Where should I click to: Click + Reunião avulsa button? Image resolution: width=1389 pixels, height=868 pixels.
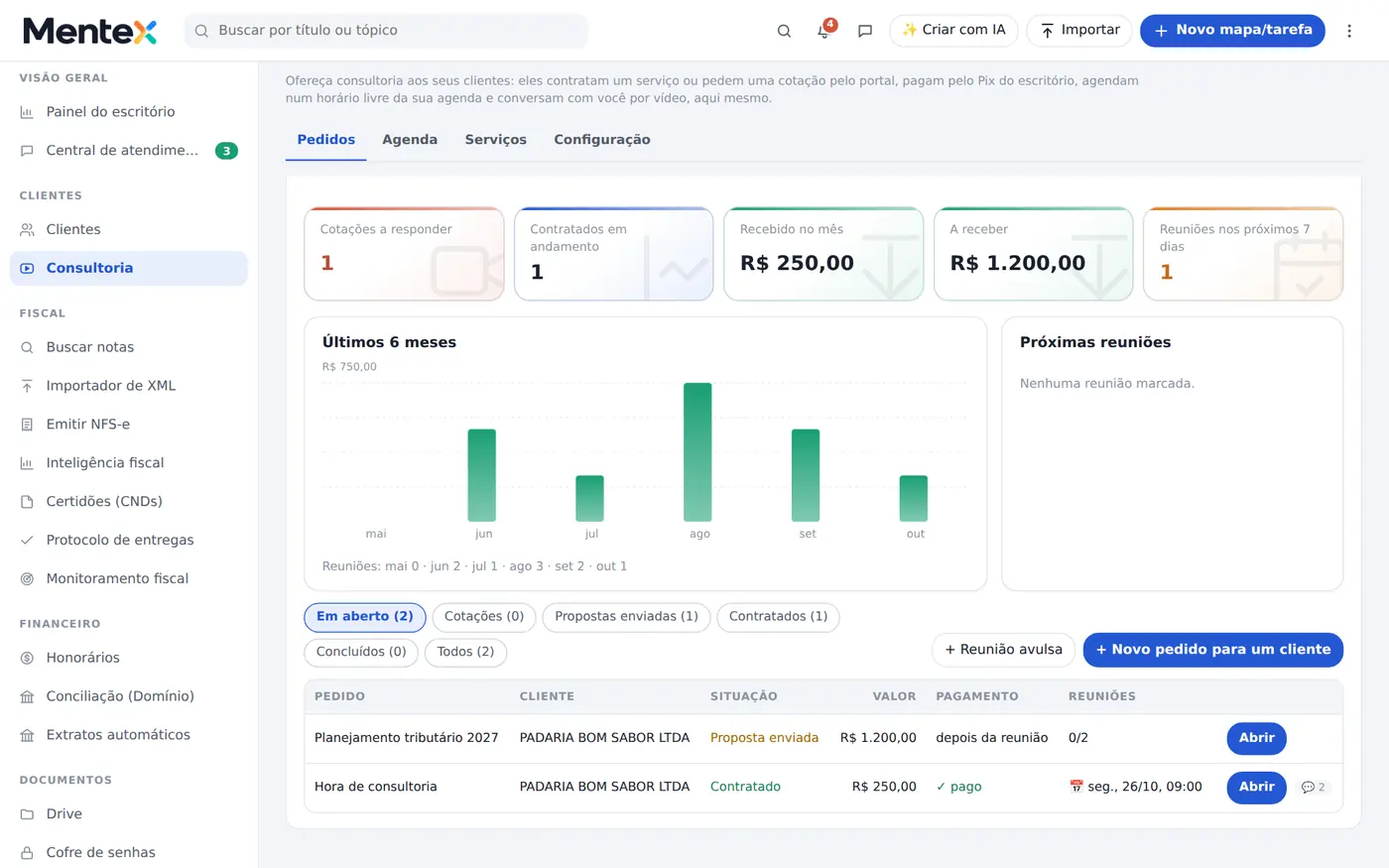pyautogui.click(x=1003, y=650)
